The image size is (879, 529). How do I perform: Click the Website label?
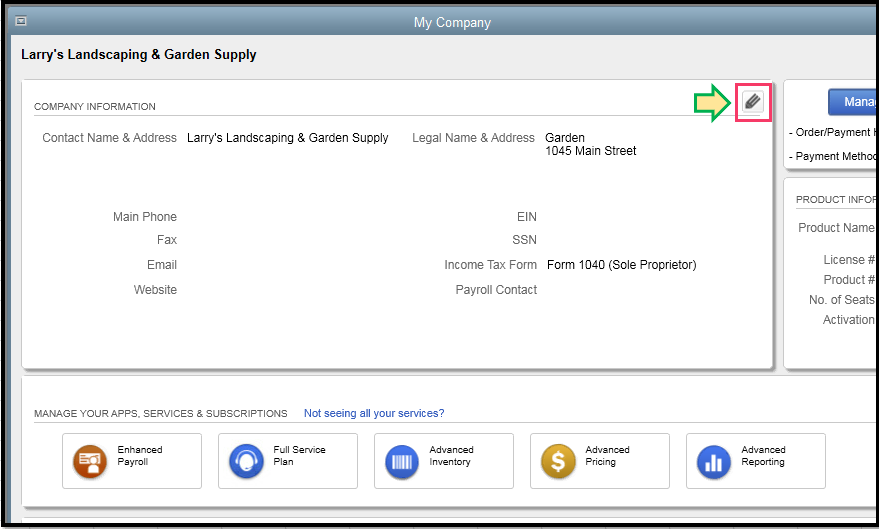(155, 290)
